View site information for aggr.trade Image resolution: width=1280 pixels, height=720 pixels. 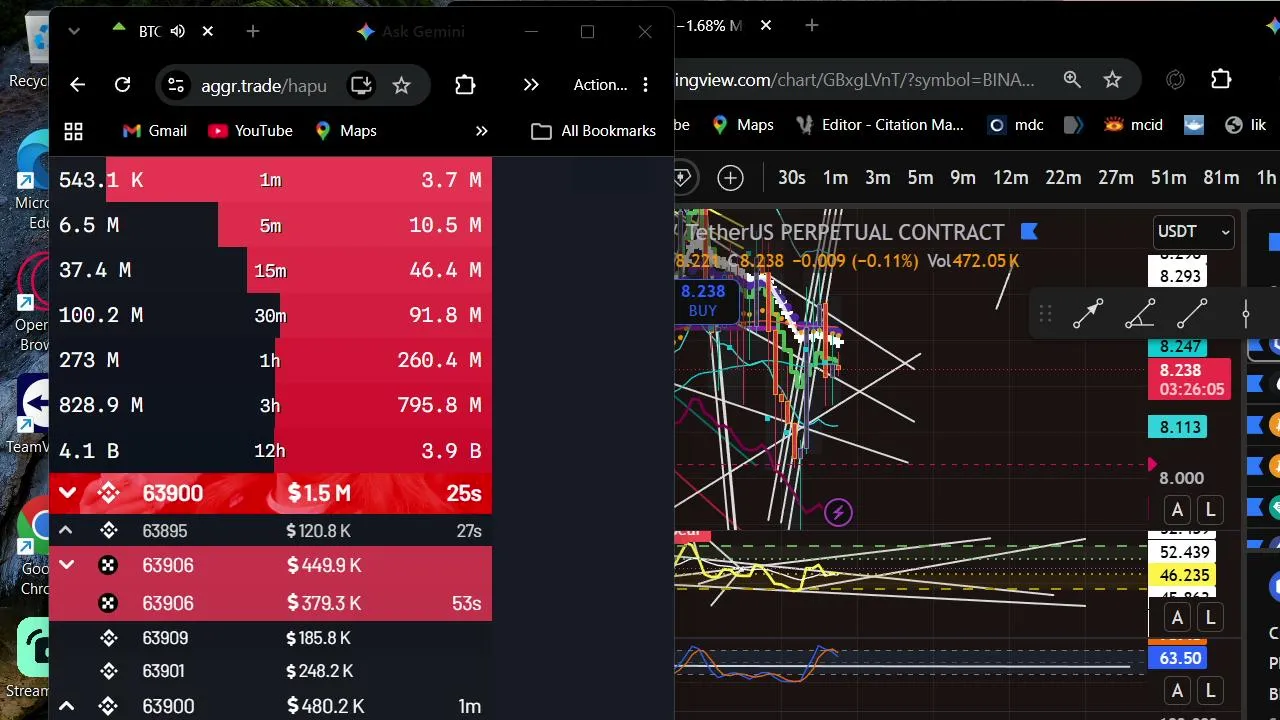click(176, 85)
